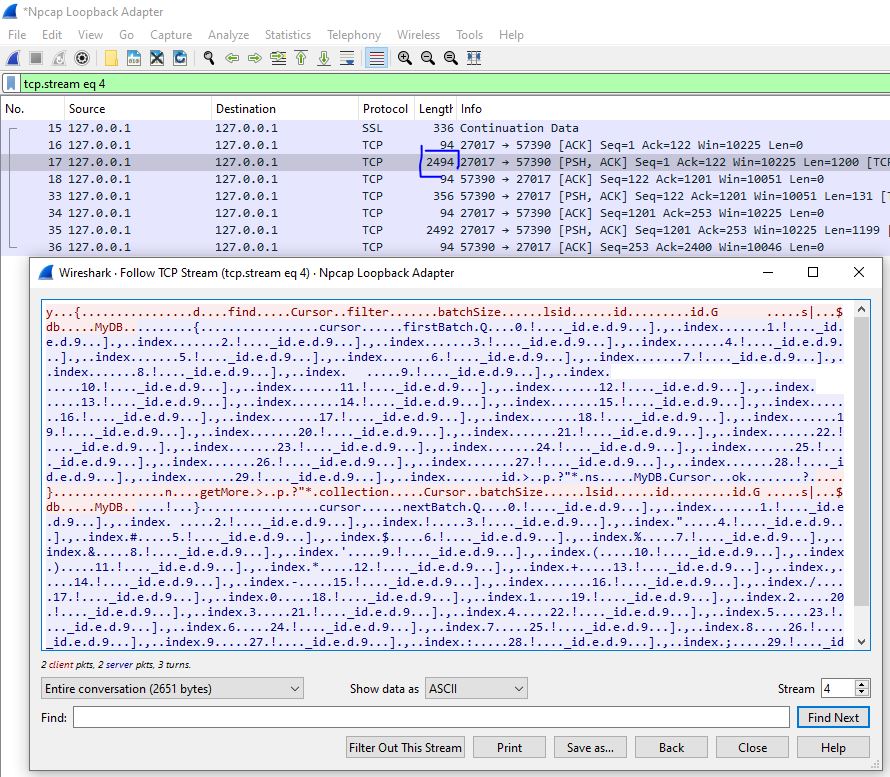890x777 pixels.
Task: Open the Go menu
Action: pos(127,35)
